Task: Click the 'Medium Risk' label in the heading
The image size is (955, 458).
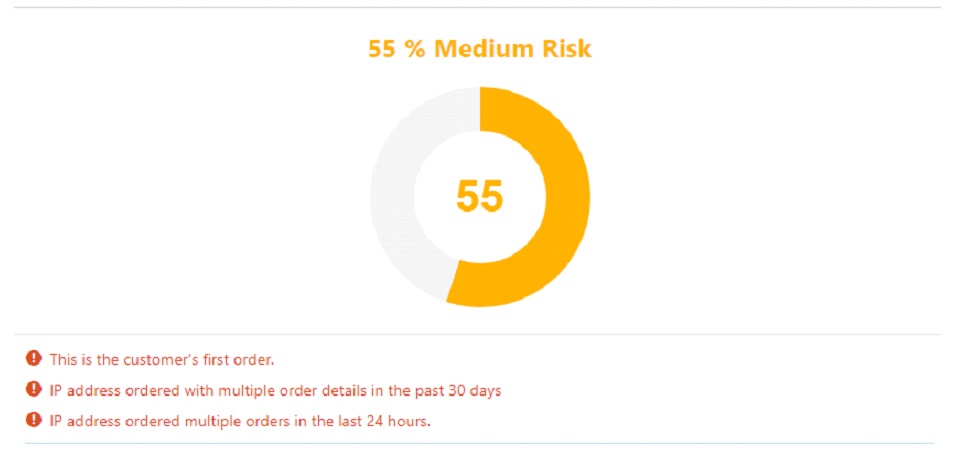Action: click(512, 49)
